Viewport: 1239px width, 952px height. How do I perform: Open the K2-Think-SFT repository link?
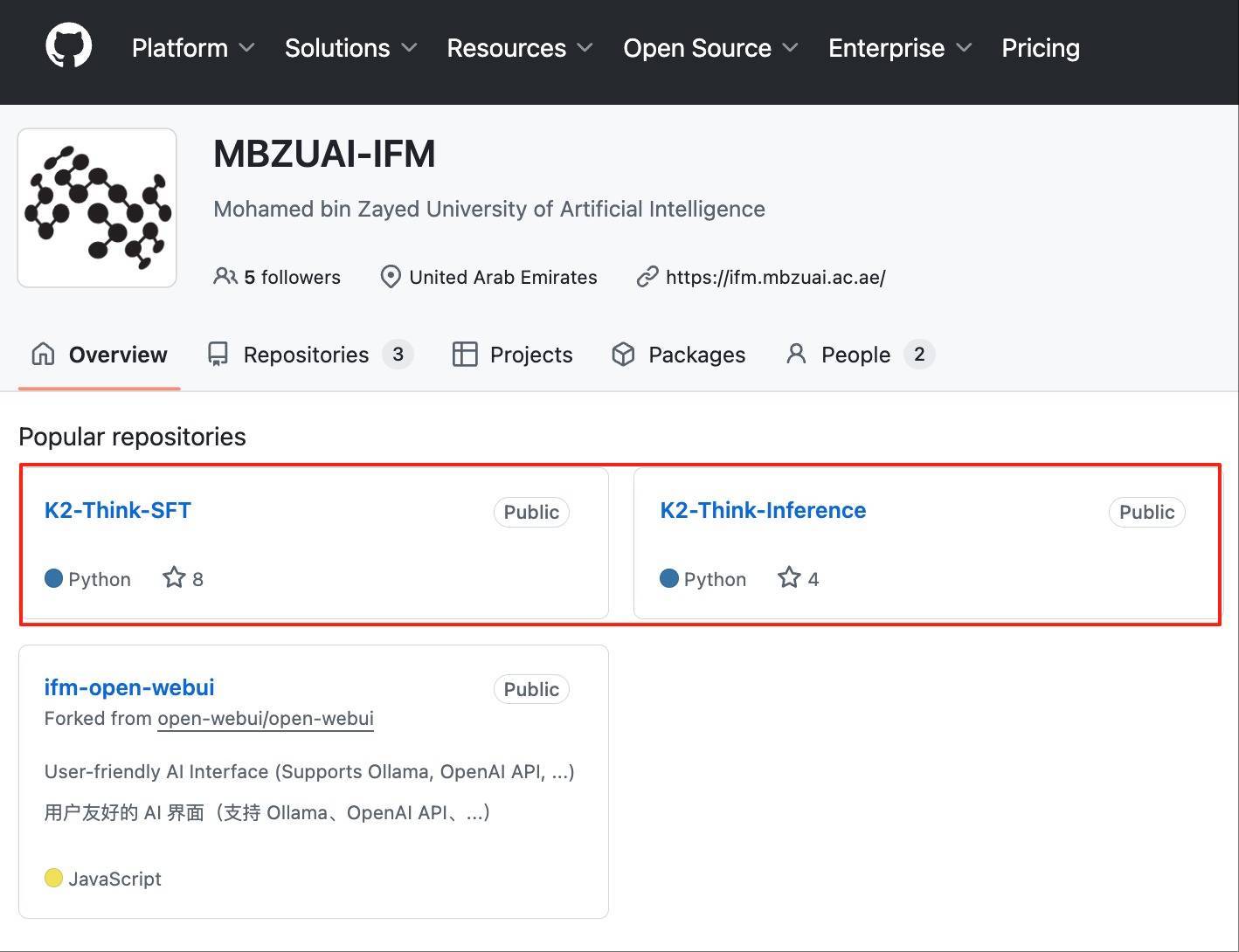[x=118, y=510]
